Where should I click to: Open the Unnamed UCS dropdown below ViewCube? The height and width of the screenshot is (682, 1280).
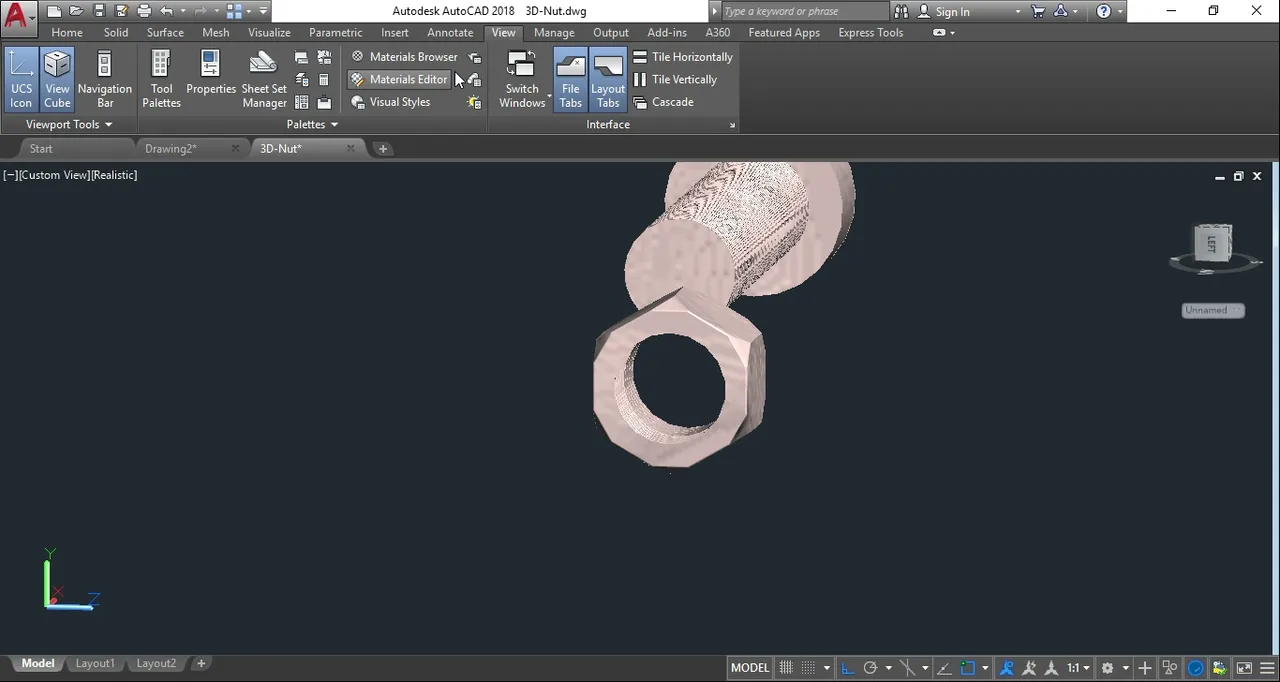[x=1212, y=310]
